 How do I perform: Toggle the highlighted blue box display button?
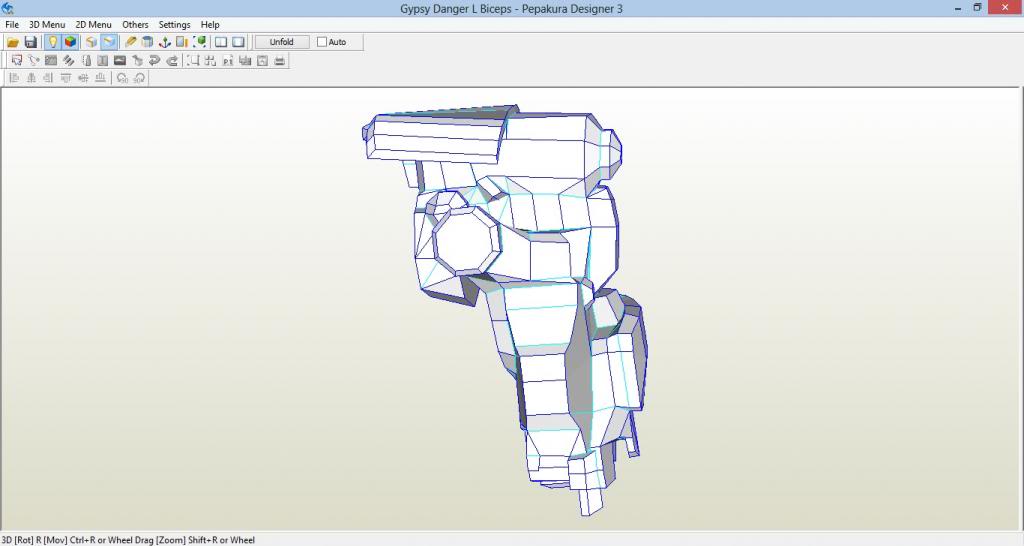click(x=109, y=42)
